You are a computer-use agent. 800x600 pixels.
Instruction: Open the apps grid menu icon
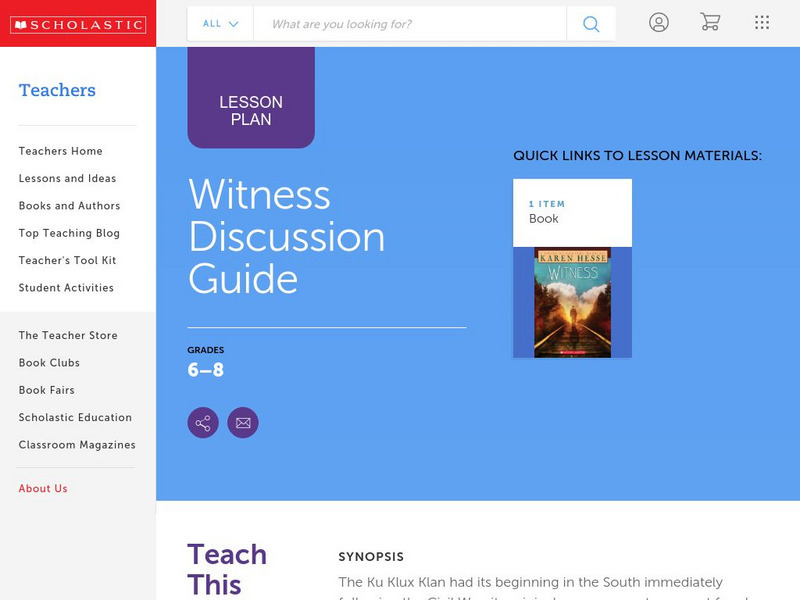tap(762, 22)
